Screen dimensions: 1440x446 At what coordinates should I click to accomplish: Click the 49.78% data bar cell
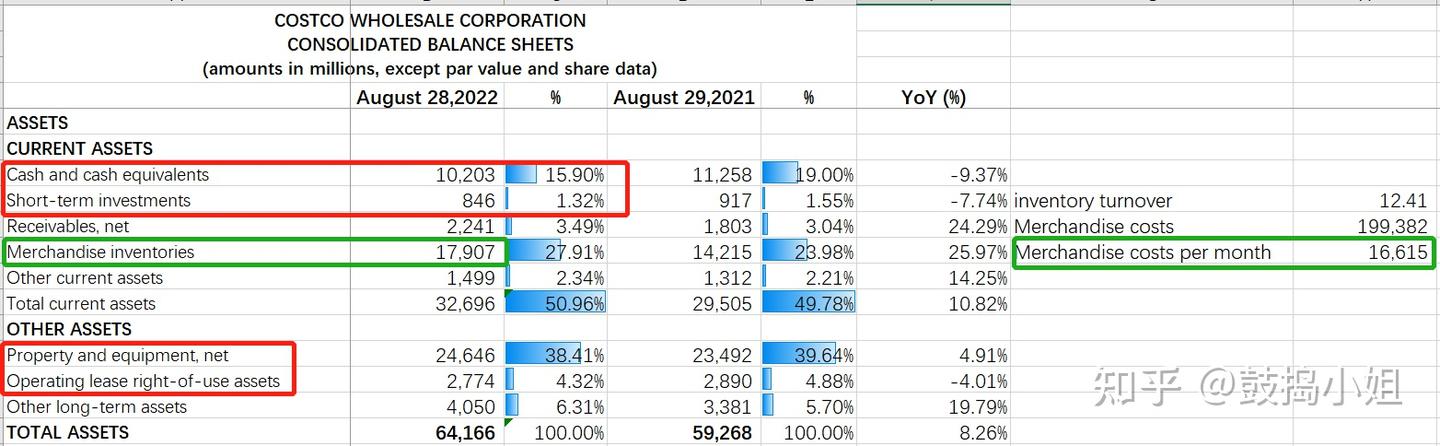point(808,304)
